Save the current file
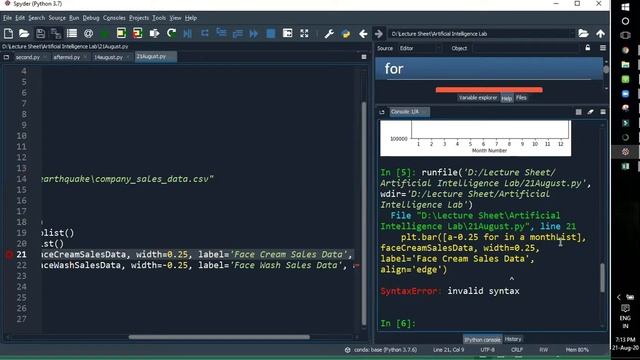The image size is (640, 360). point(40,33)
